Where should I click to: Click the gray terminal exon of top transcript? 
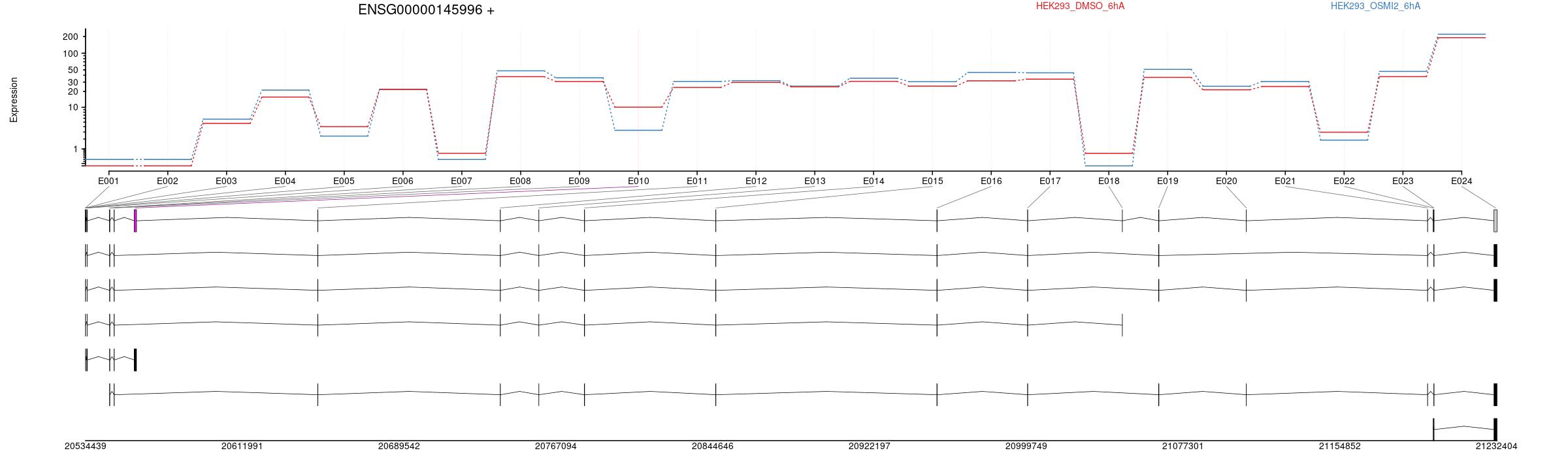click(1495, 221)
